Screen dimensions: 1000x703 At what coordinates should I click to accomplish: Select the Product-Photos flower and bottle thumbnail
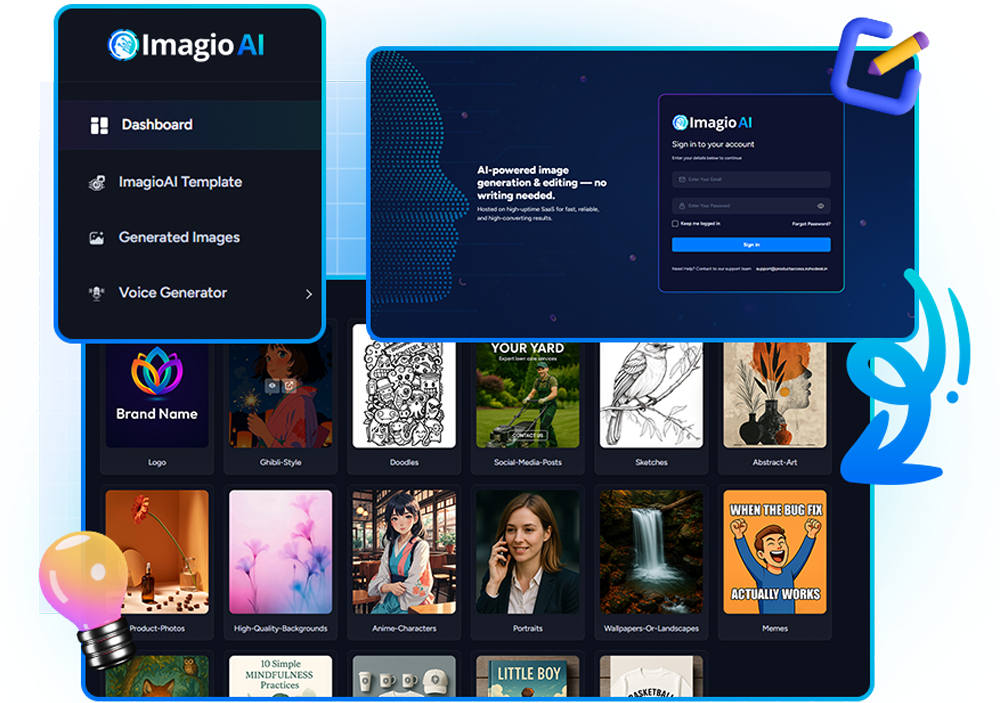coord(157,552)
